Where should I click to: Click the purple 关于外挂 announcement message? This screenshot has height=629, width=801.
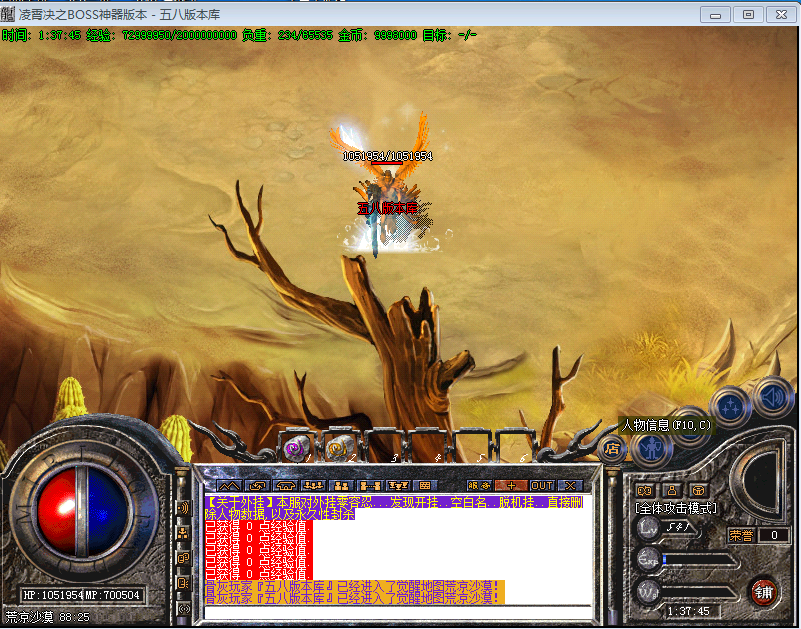coord(393,508)
